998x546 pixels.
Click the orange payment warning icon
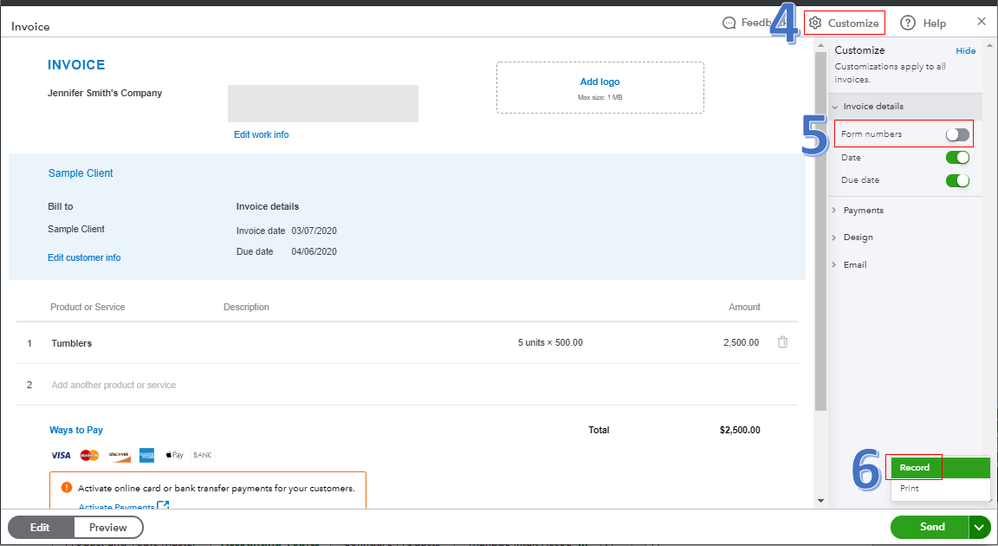tap(66, 488)
